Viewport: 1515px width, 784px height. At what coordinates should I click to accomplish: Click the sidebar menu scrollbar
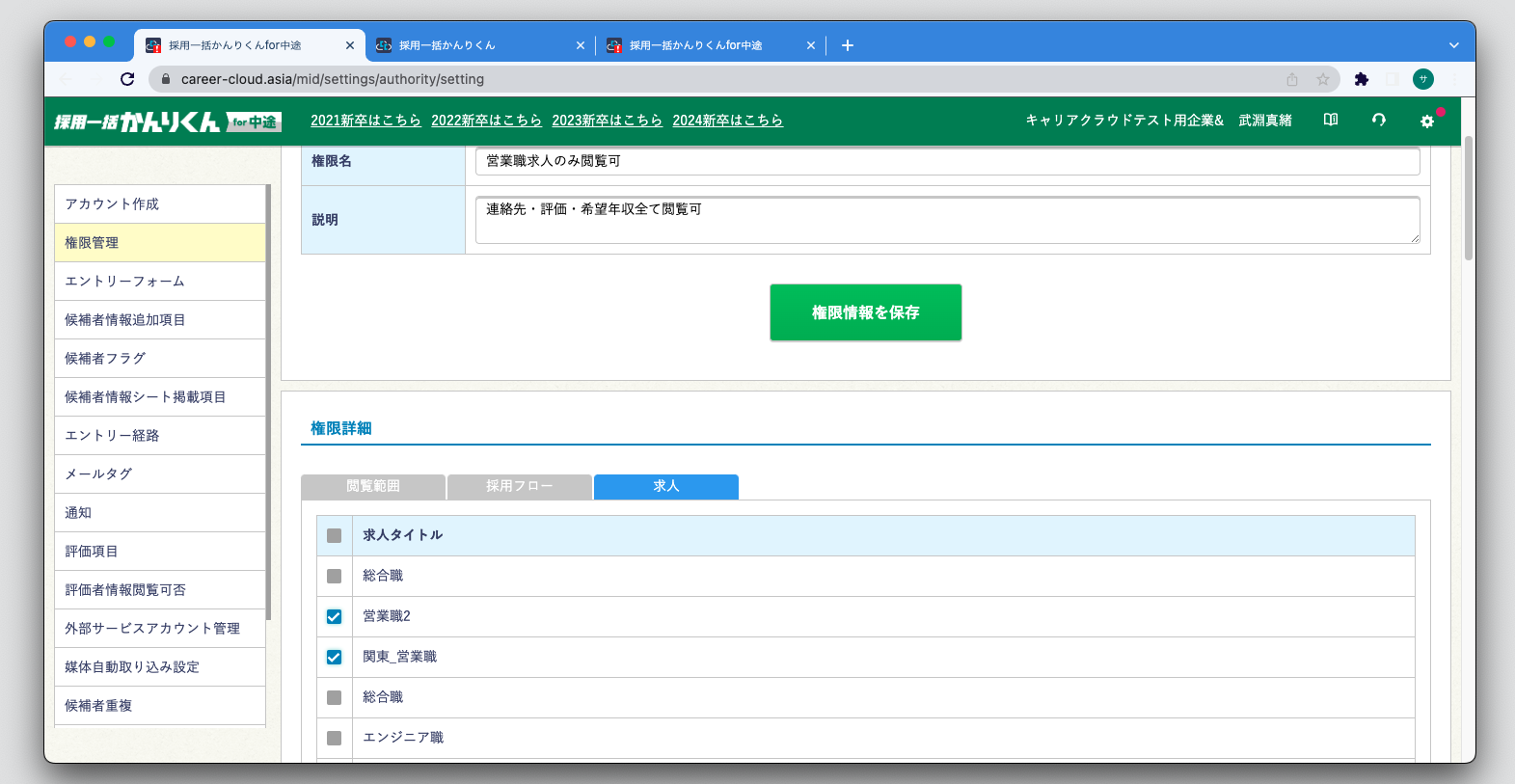[x=268, y=402]
